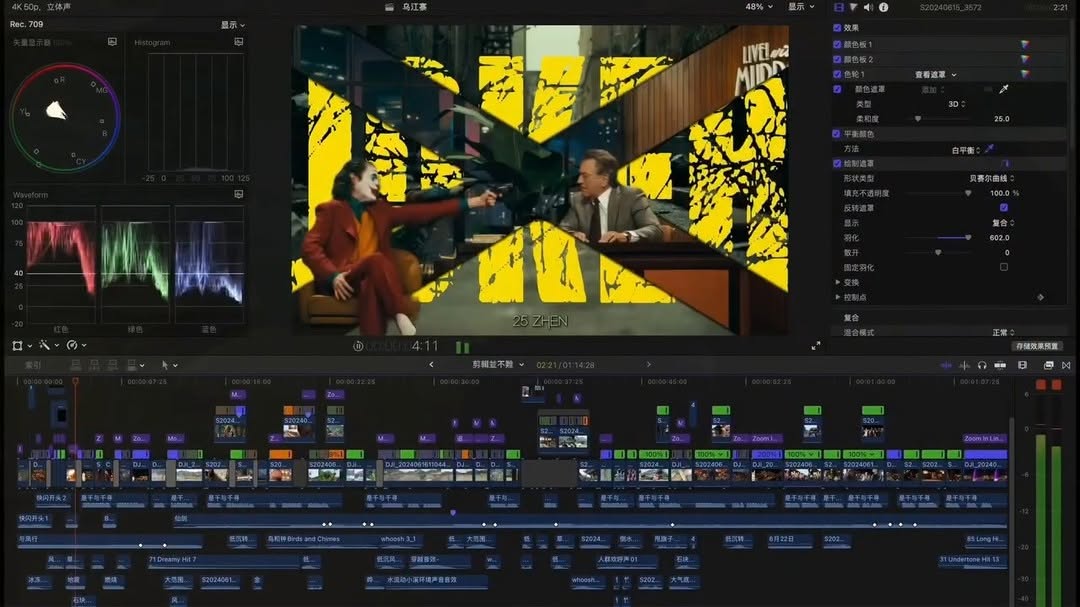The image size is (1080, 607).
Task: Open the 白平衡 method popup
Action: (x=966, y=150)
